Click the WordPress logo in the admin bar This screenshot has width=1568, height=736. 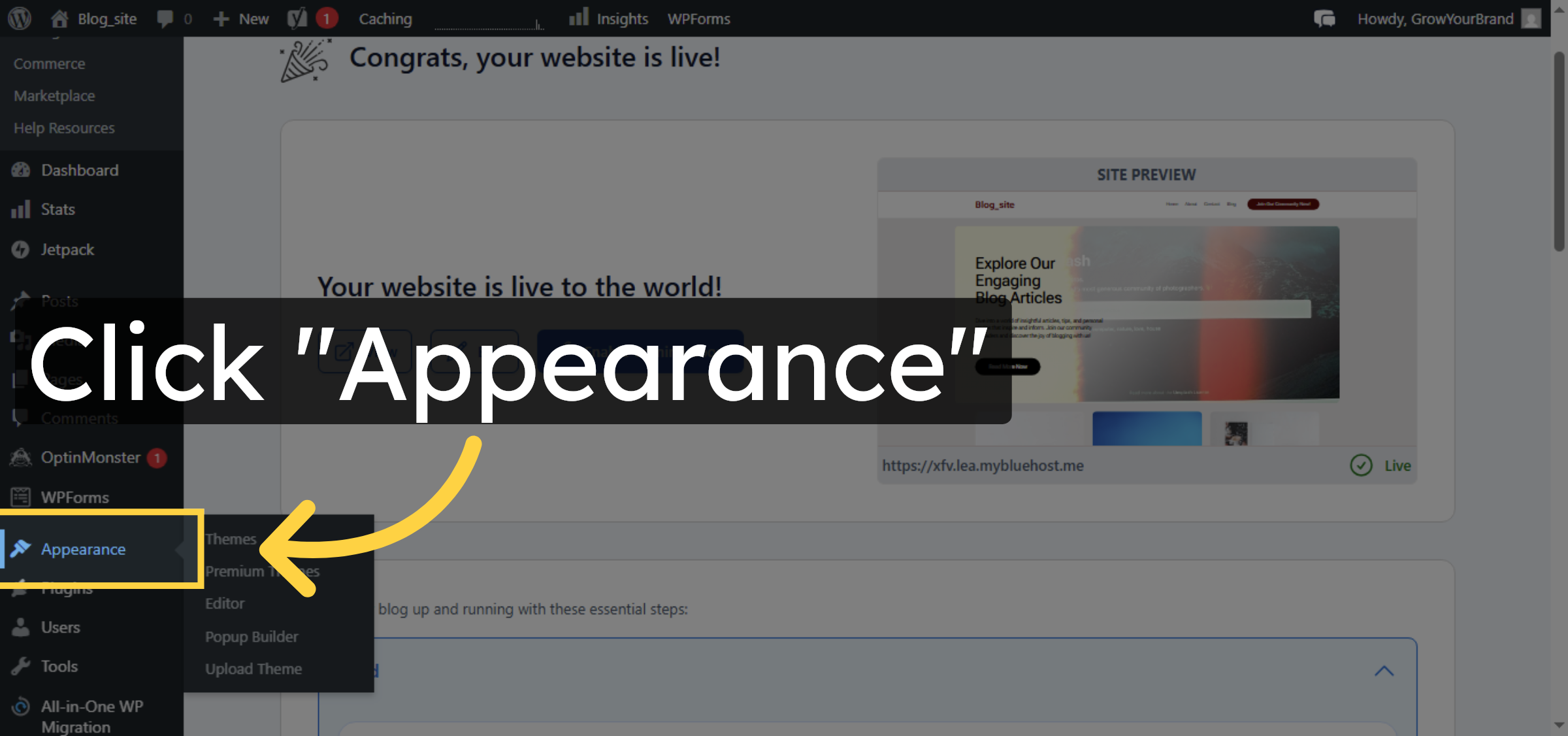pyautogui.click(x=19, y=18)
